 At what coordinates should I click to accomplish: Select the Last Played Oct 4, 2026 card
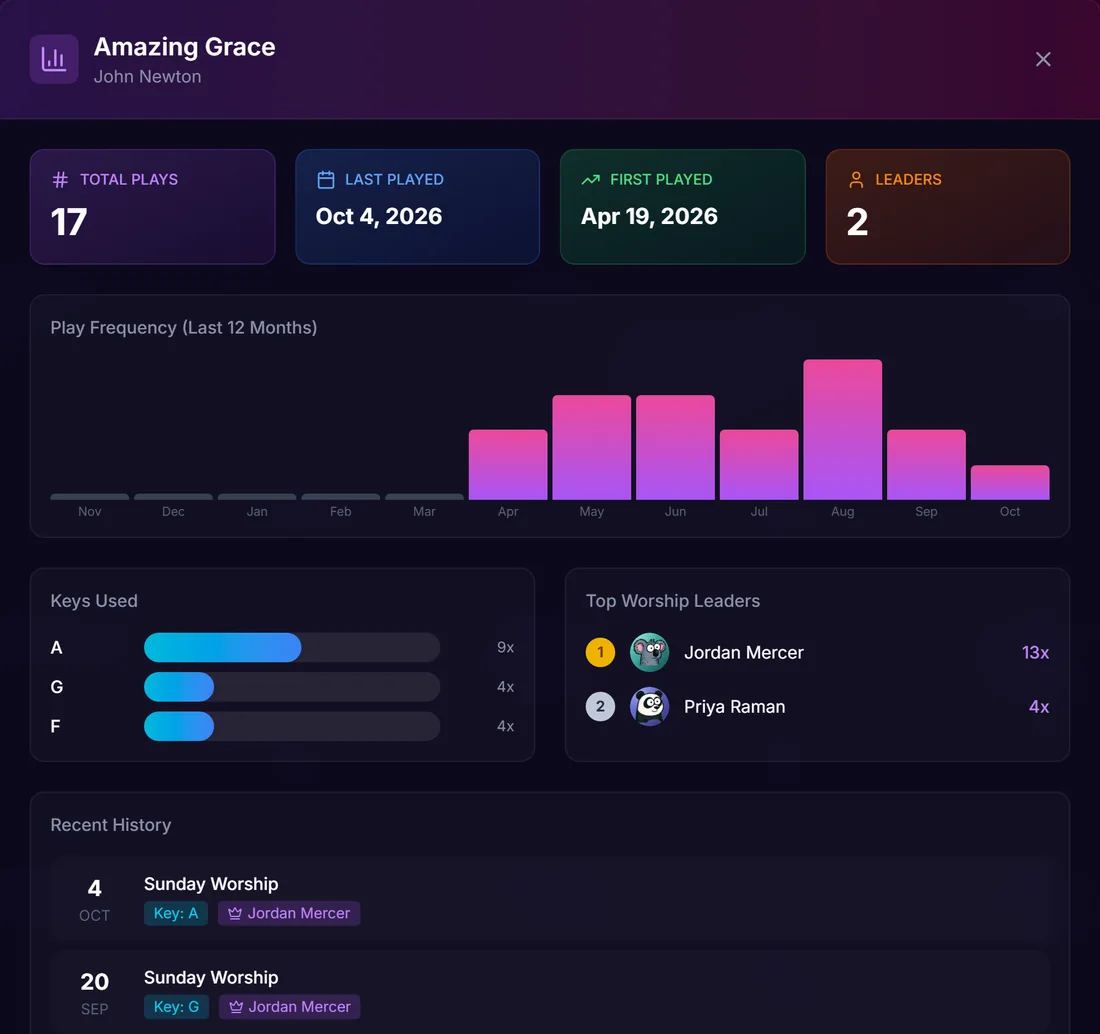tap(417, 207)
